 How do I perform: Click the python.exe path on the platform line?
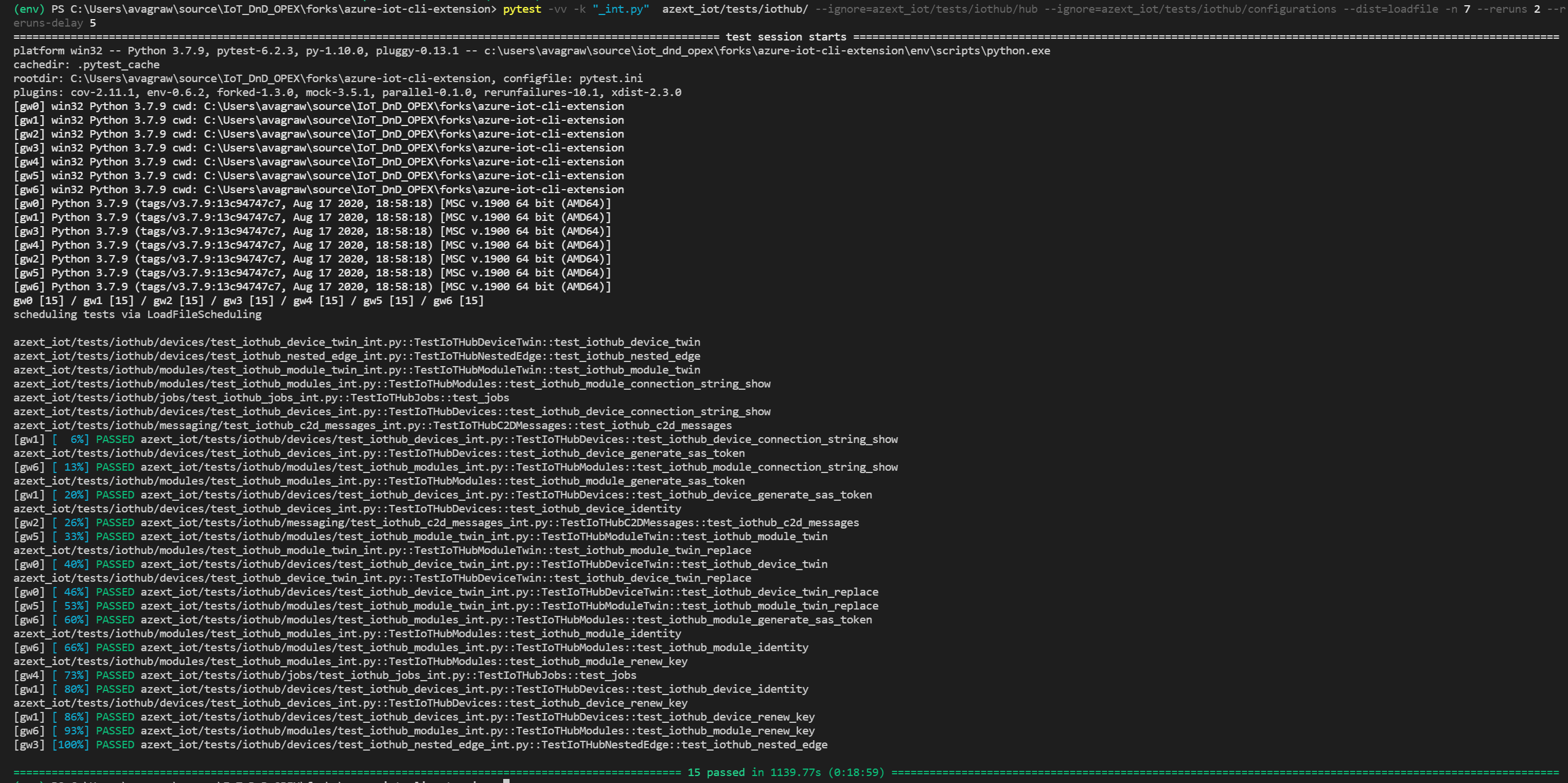click(767, 50)
